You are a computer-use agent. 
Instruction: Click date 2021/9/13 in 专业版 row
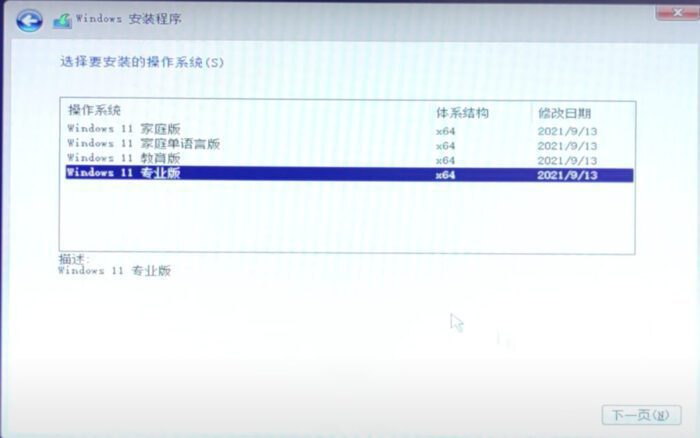click(567, 175)
